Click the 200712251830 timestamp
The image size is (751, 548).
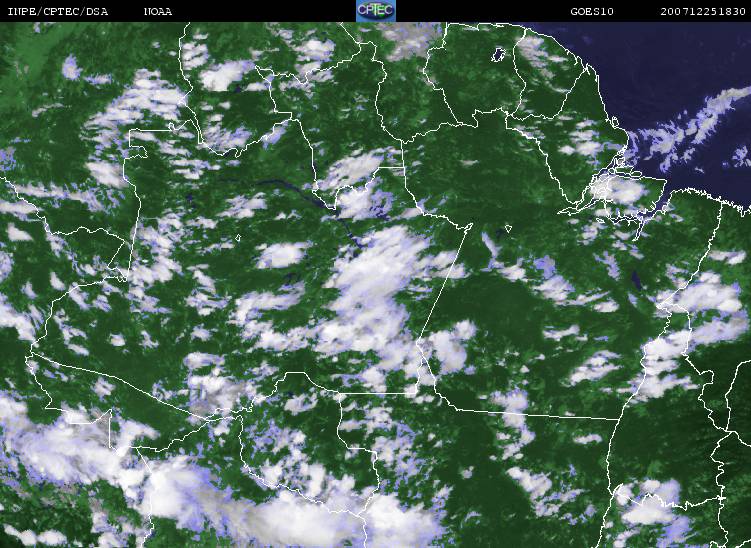click(x=703, y=12)
